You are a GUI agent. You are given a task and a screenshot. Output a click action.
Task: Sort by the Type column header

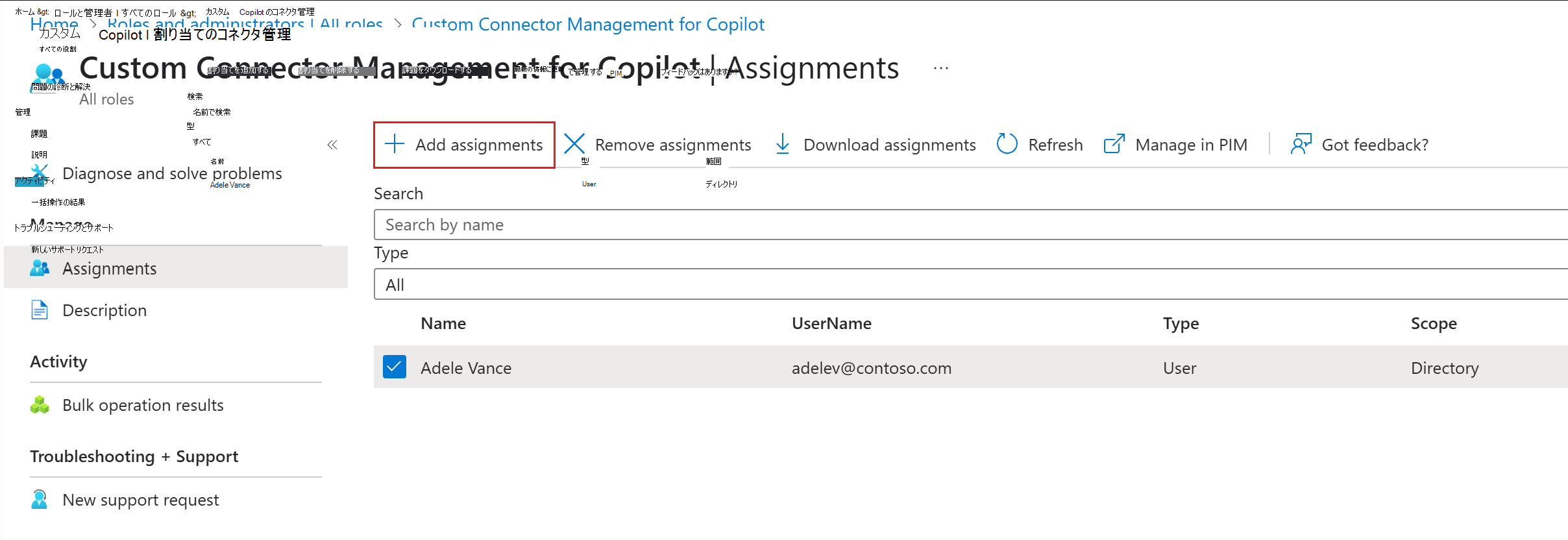tap(1181, 323)
